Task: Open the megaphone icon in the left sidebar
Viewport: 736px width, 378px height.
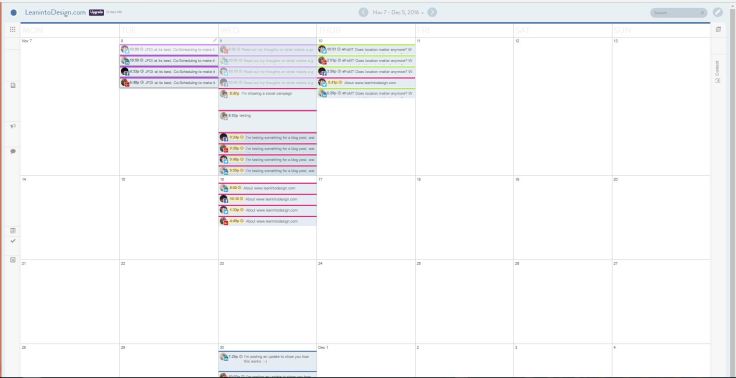Action: point(13,126)
